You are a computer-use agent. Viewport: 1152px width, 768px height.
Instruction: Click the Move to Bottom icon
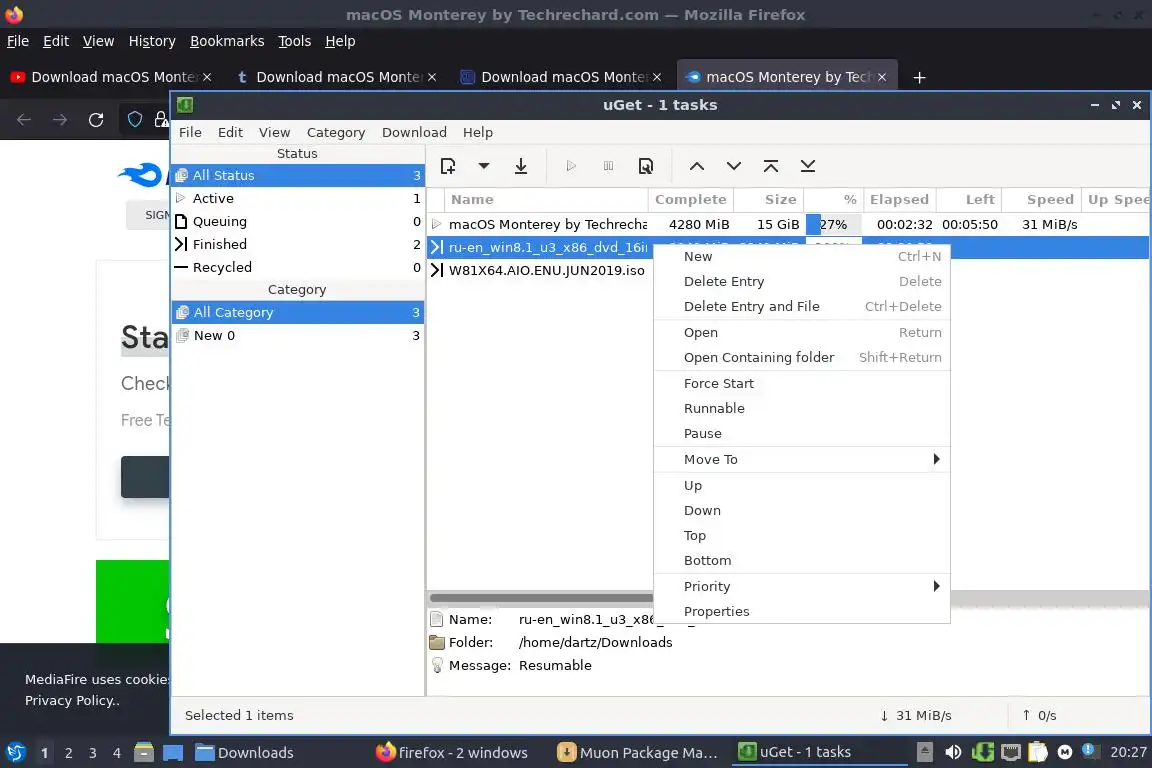click(807, 166)
